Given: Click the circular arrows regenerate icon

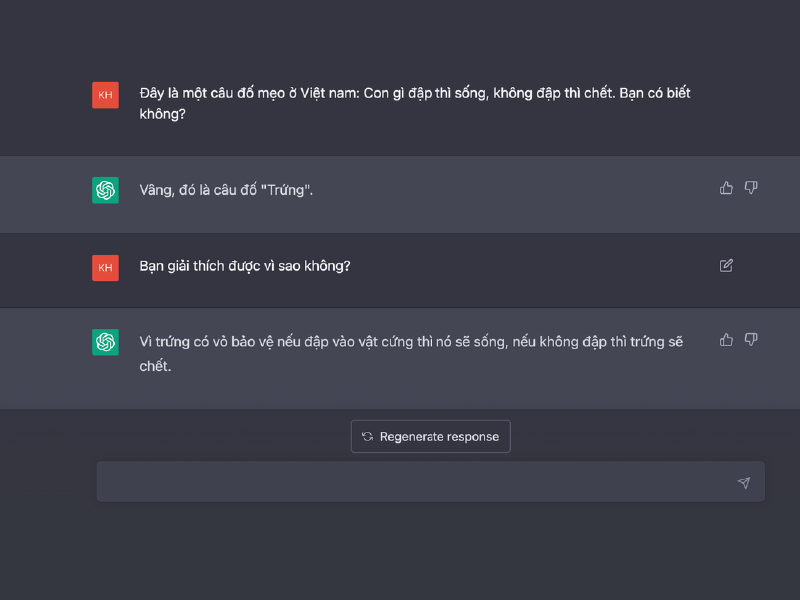Looking at the screenshot, I should coord(367,437).
